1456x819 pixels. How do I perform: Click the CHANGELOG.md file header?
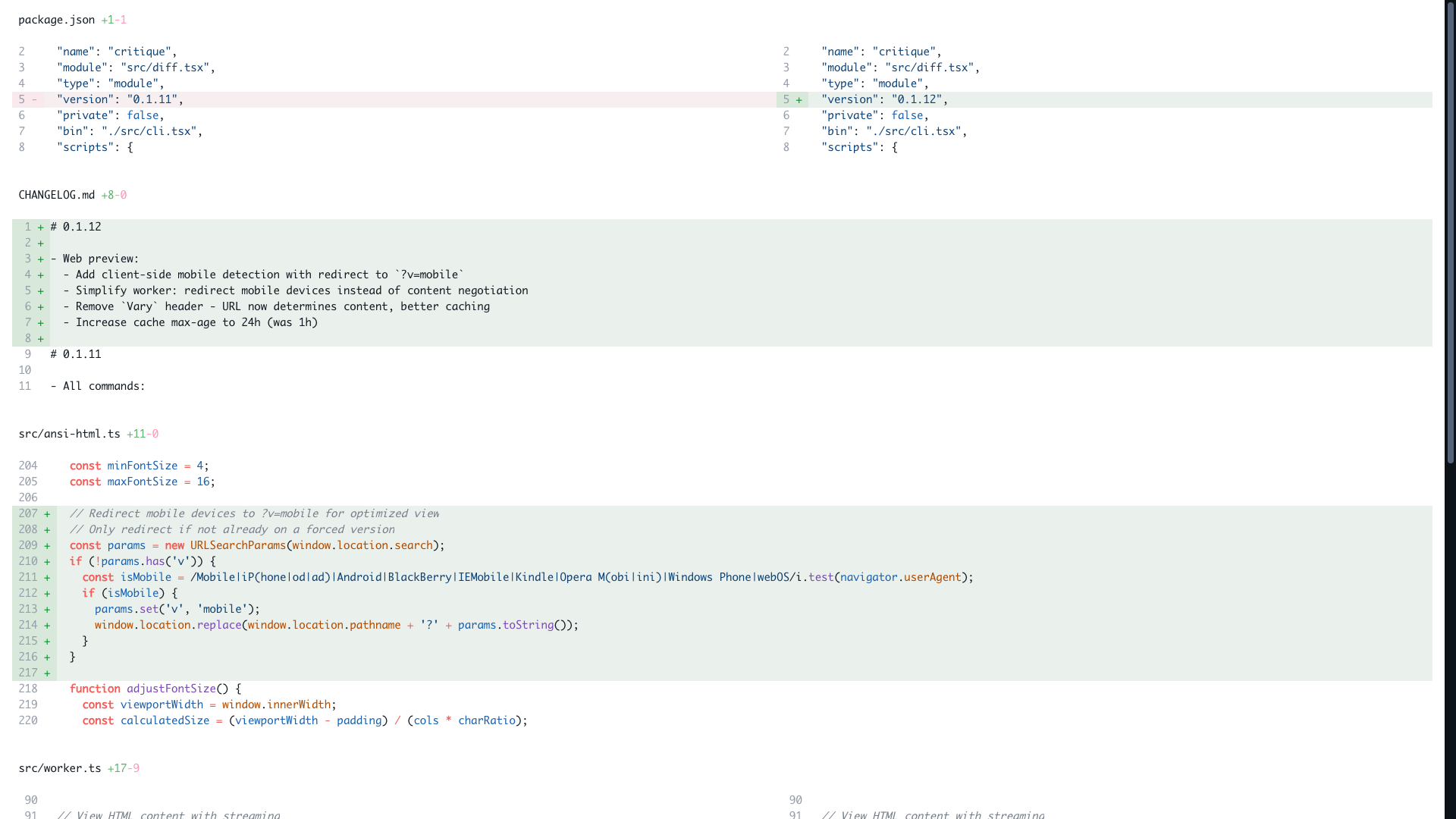click(x=55, y=195)
